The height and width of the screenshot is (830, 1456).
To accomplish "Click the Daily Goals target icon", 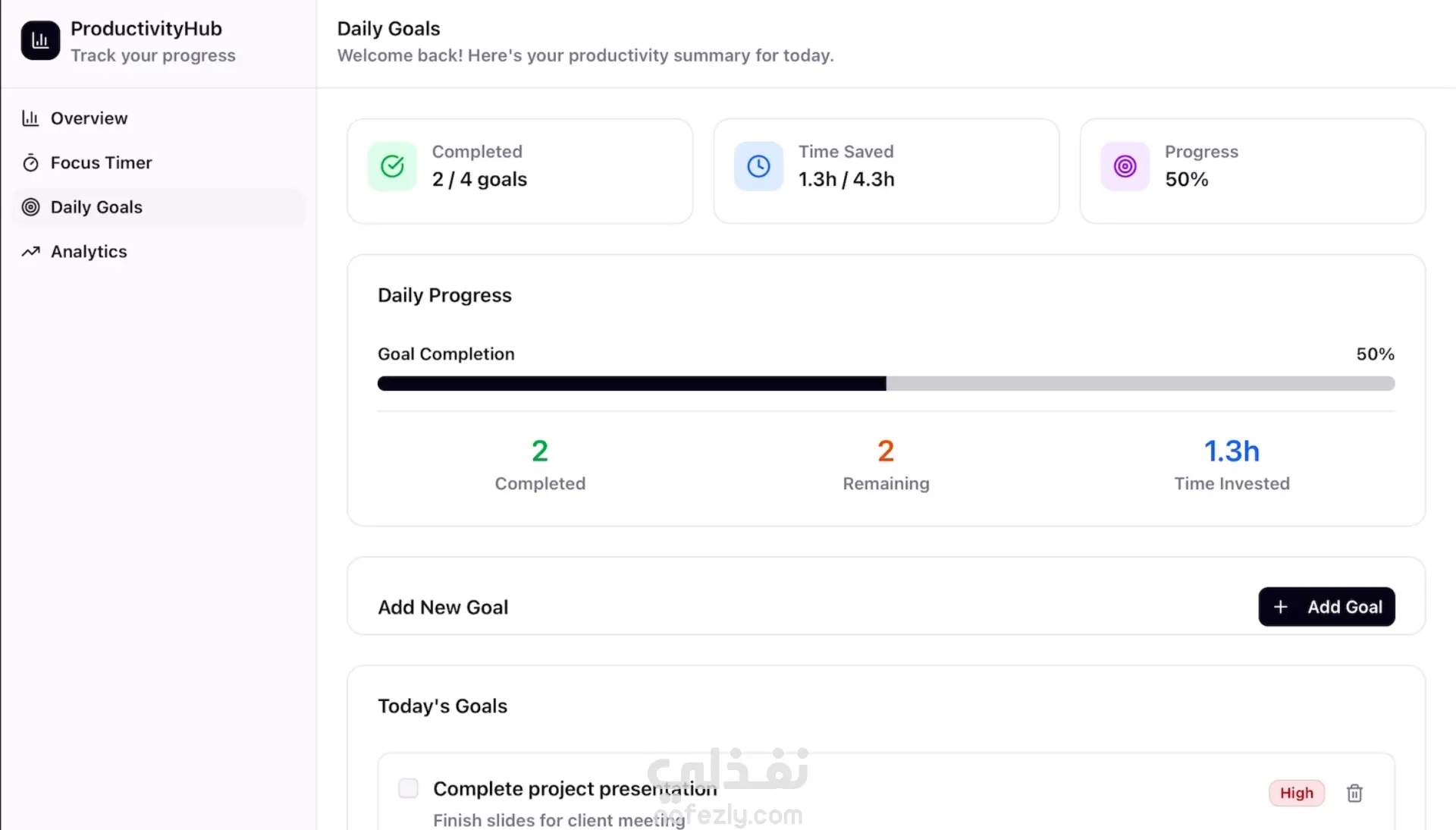I will 30,207.
